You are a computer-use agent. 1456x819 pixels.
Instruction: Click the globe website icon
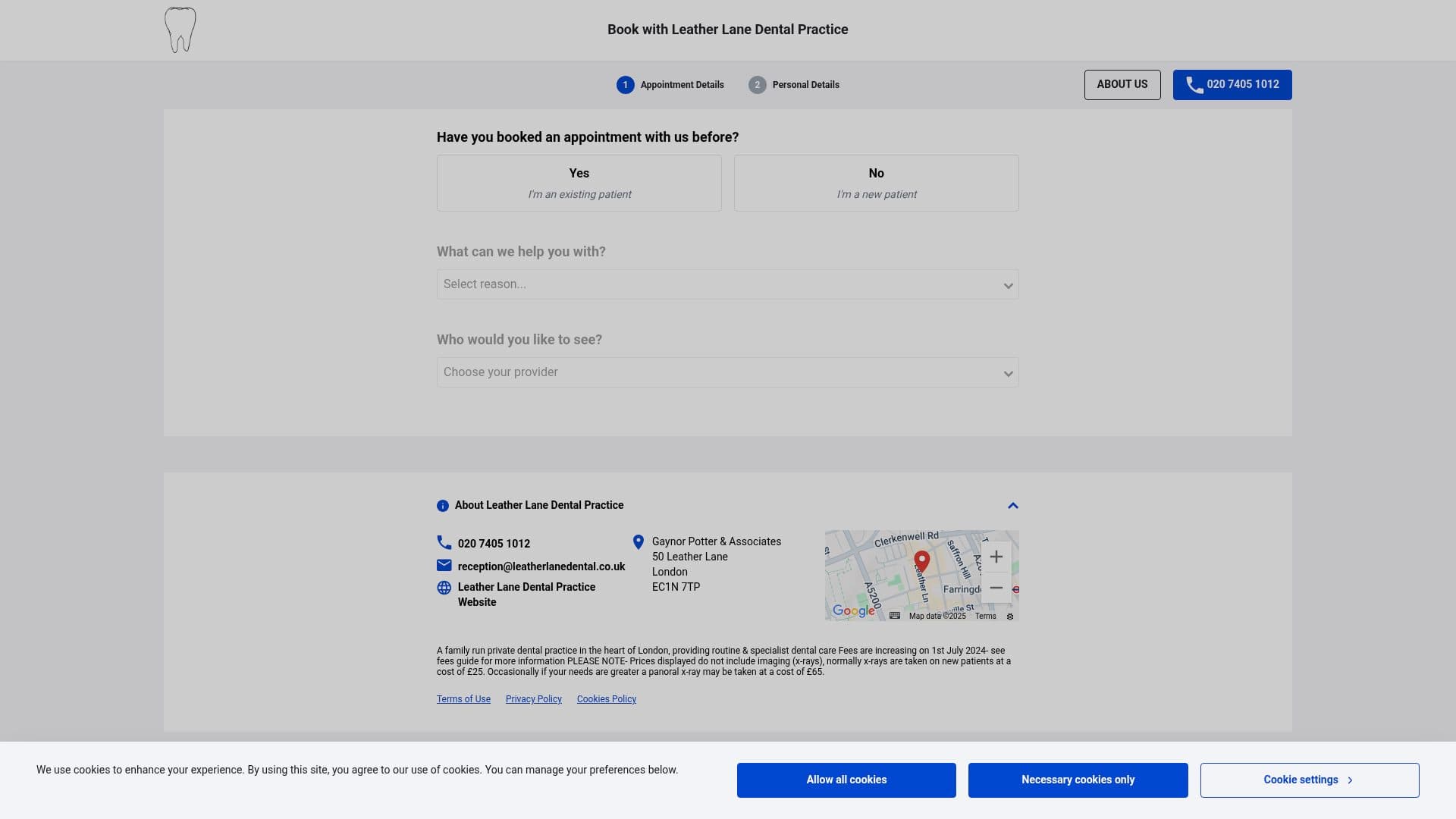[x=444, y=588]
